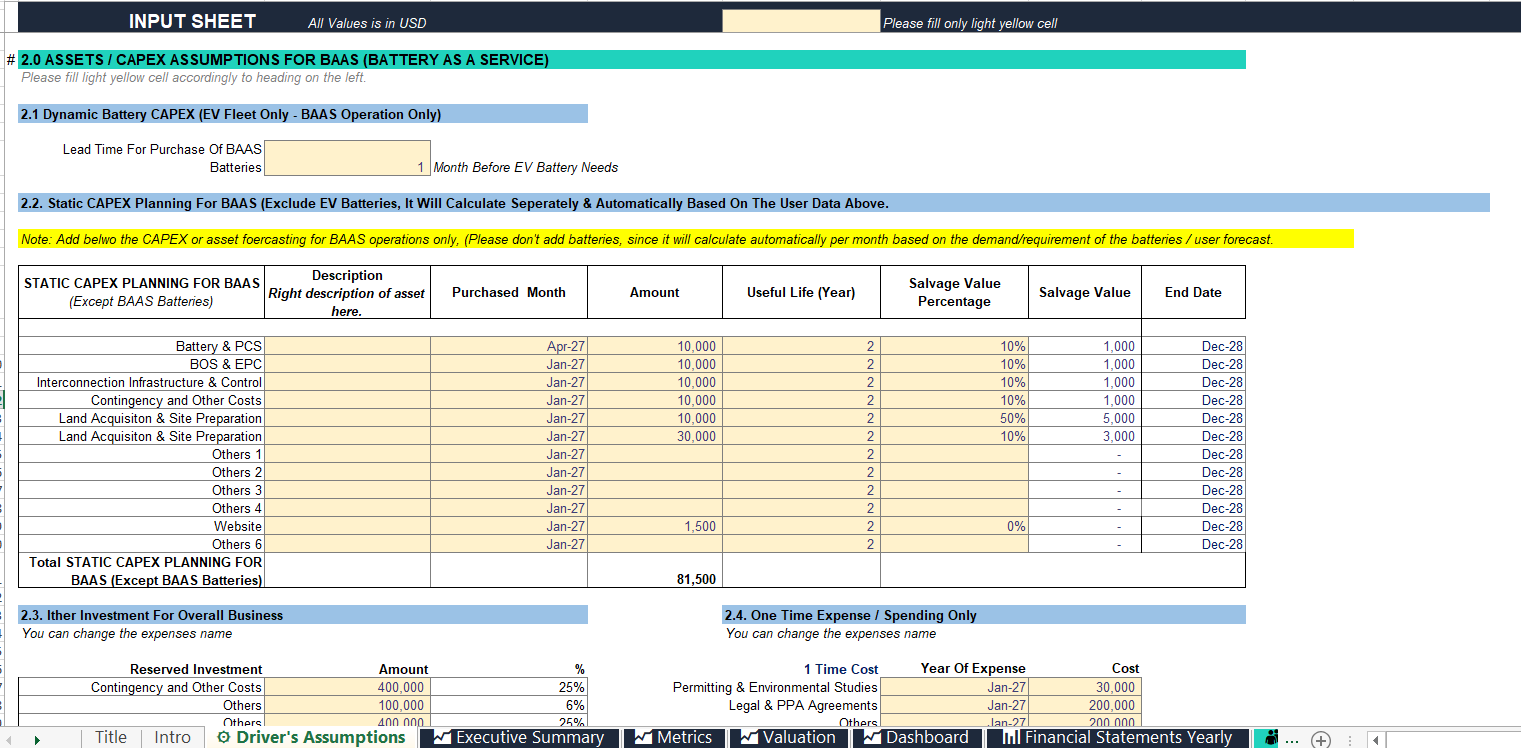Select Contingency and Other Costs CAPEX row label
1521x748 pixels.
pos(141,400)
